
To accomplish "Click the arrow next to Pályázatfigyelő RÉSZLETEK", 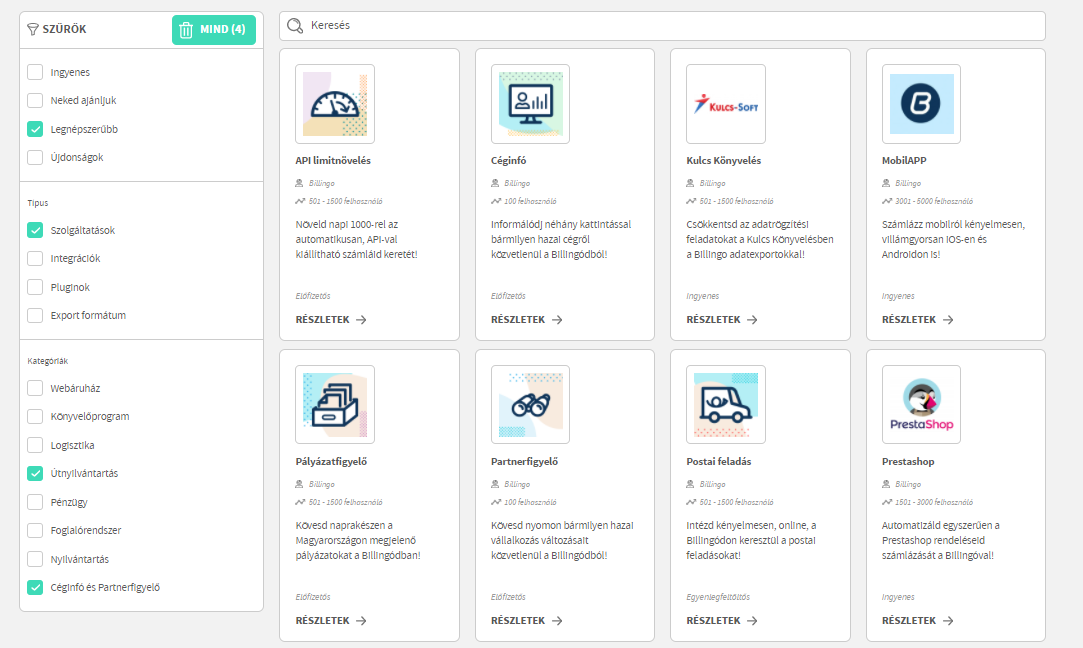I will [x=361, y=621].
